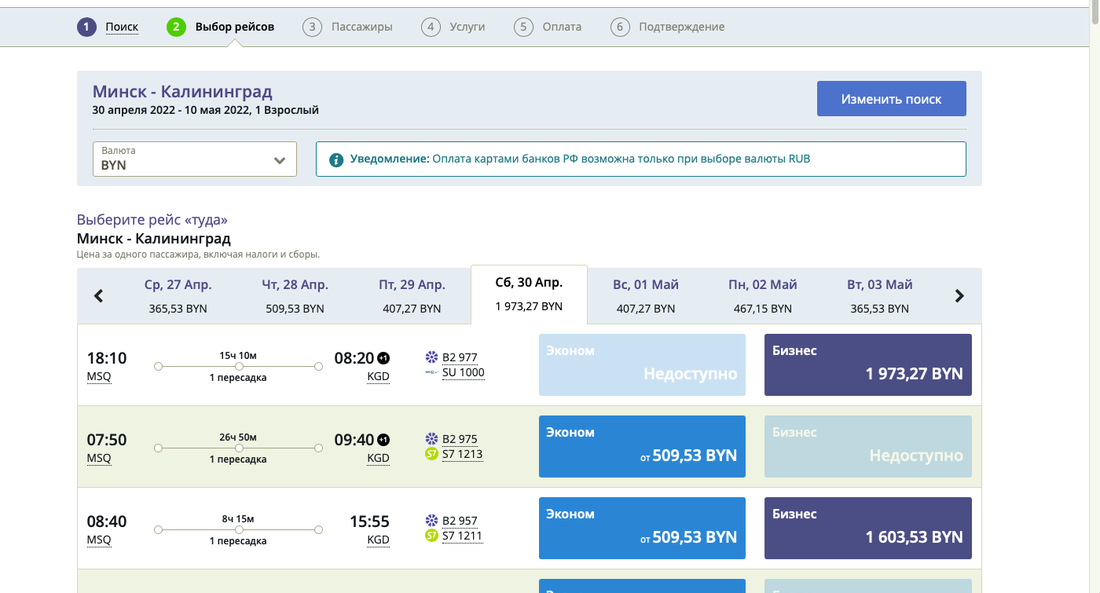Click the S7 logo beside S7 1211
This screenshot has height=593, width=1100.
(432, 536)
